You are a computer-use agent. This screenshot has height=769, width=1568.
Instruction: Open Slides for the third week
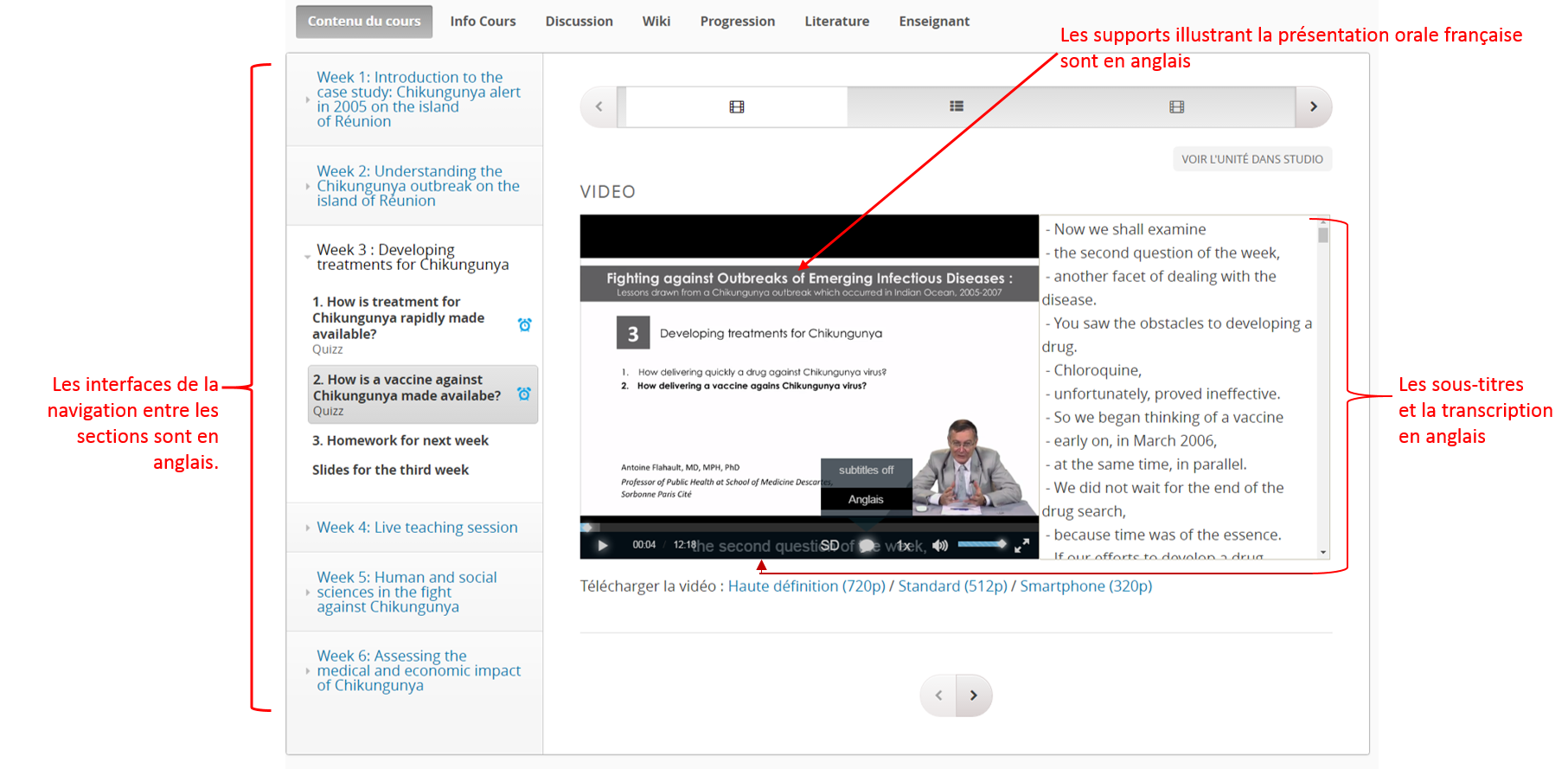click(390, 470)
